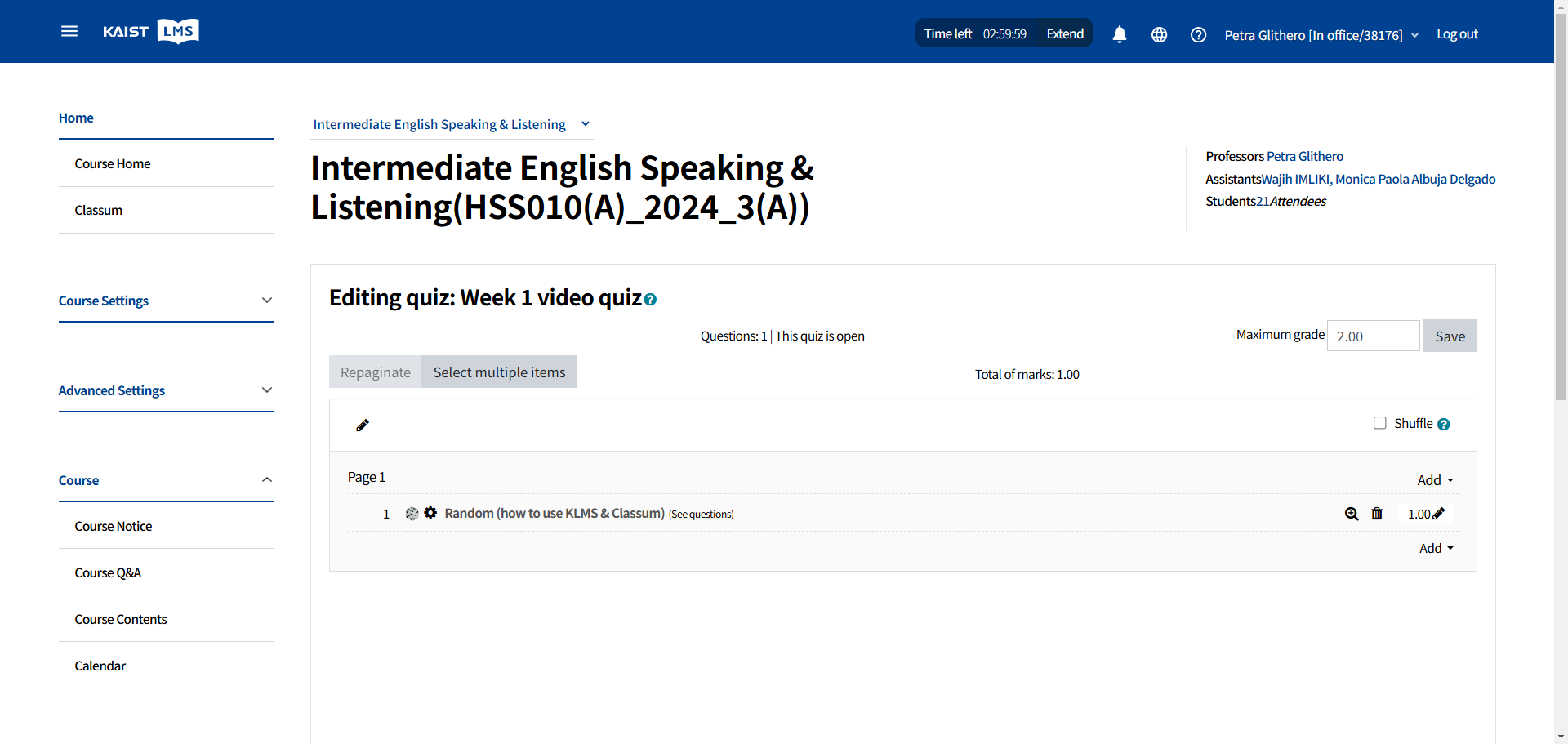Image resolution: width=1568 pixels, height=744 pixels.
Task: Click the Repaginate button
Action: [x=376, y=372]
